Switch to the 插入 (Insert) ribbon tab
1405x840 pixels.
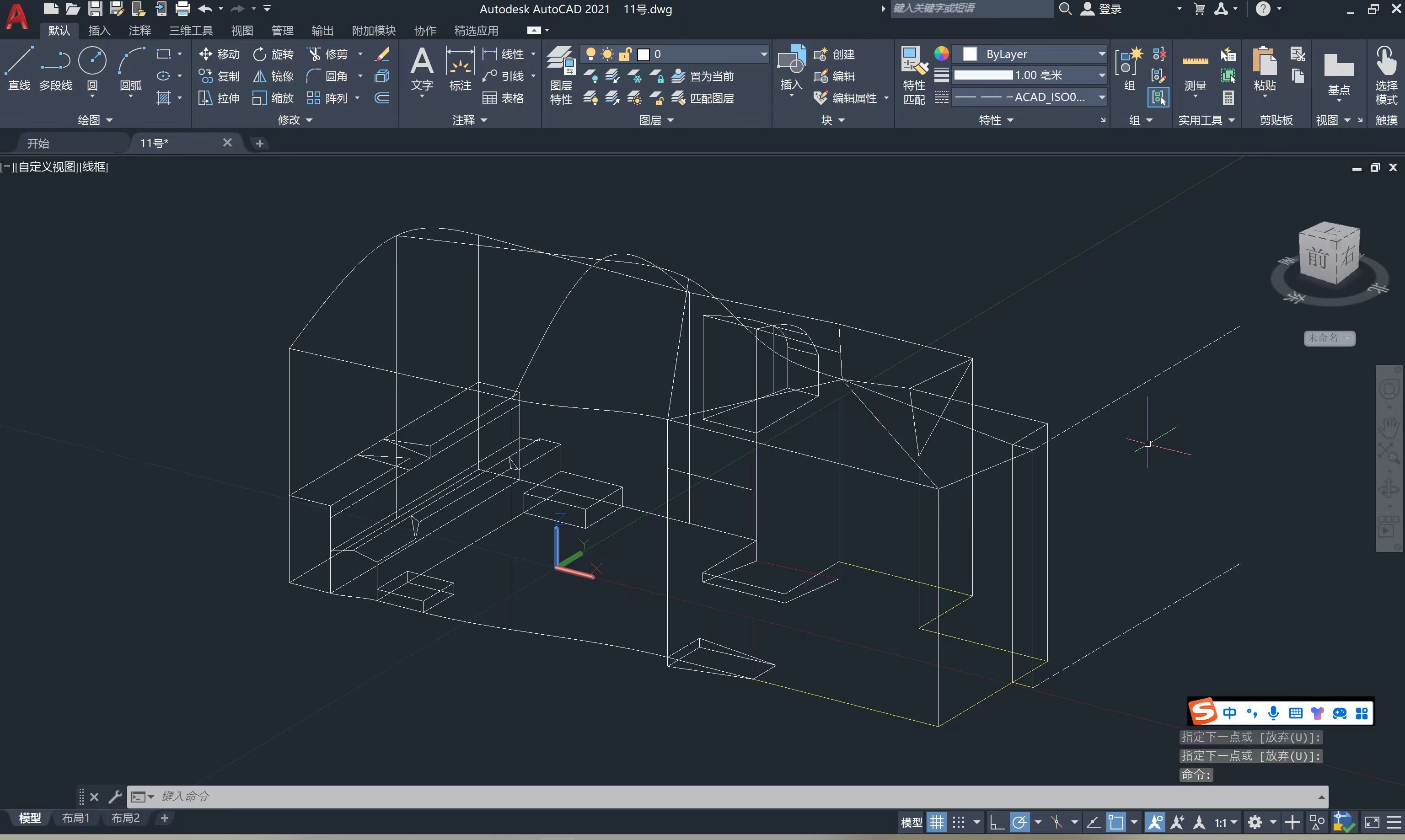pyautogui.click(x=99, y=31)
